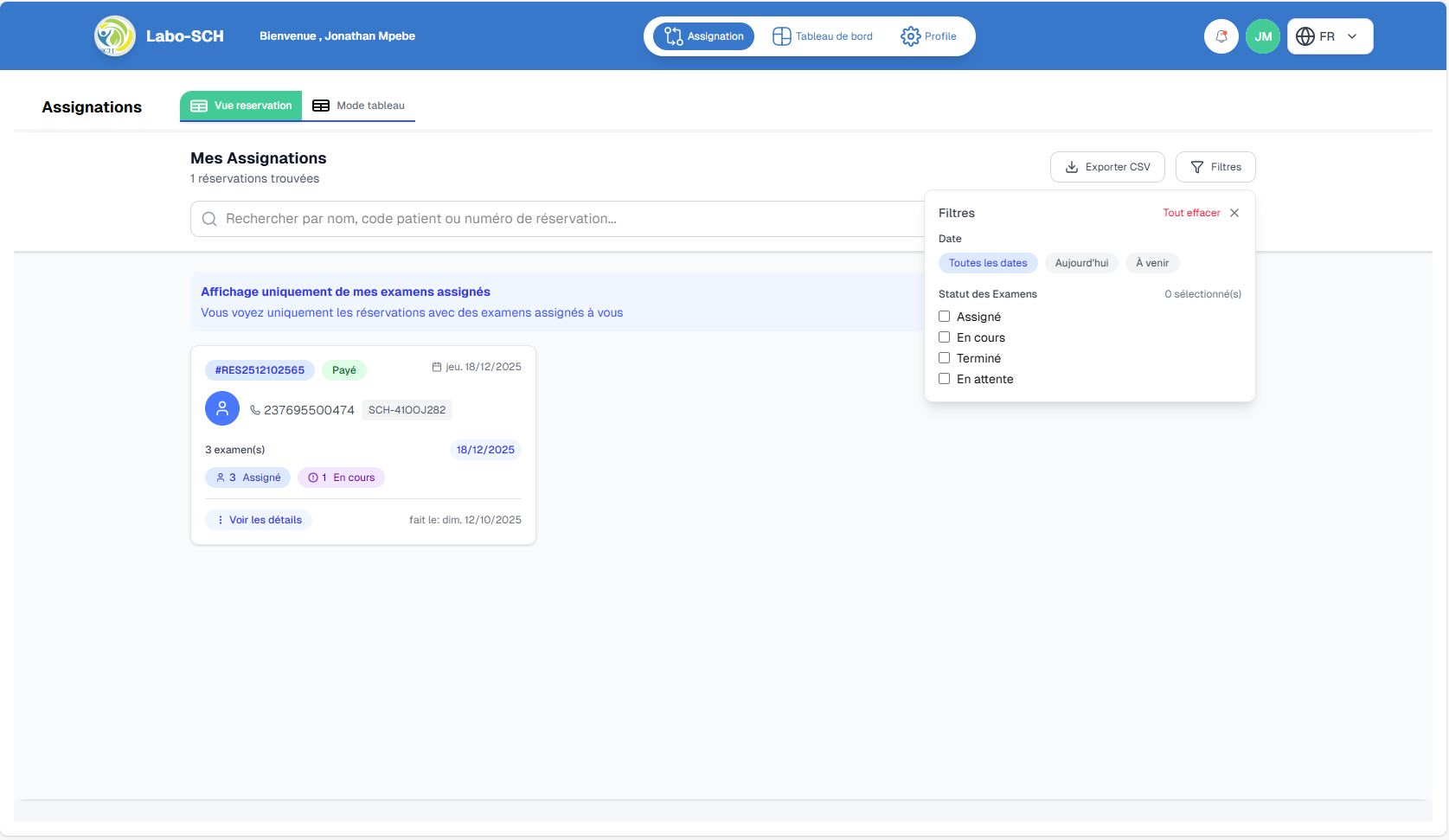Enable the En cours filter checkbox
This screenshot has width=1449, height=840.
pos(945,337)
